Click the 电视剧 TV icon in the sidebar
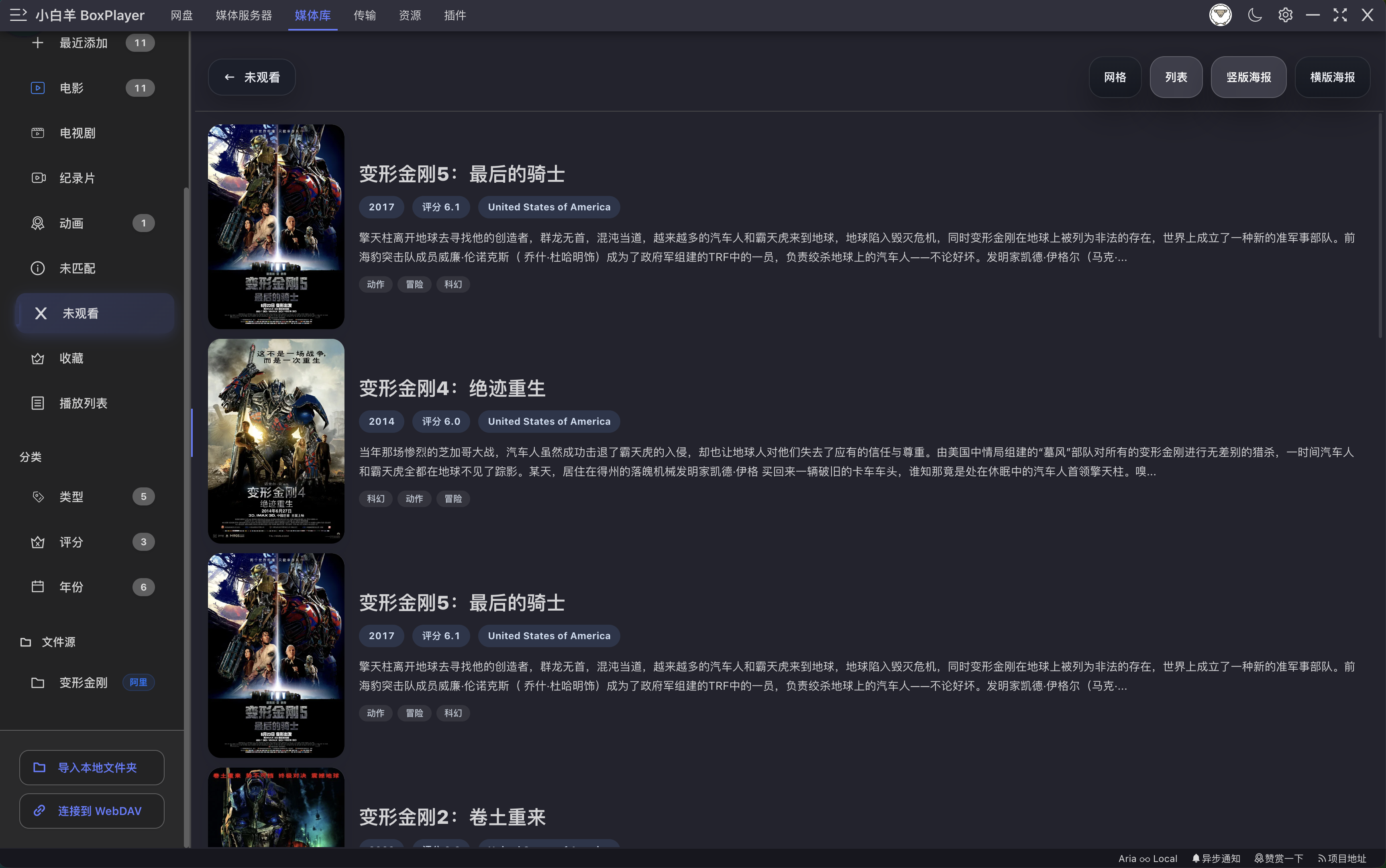 click(x=37, y=133)
